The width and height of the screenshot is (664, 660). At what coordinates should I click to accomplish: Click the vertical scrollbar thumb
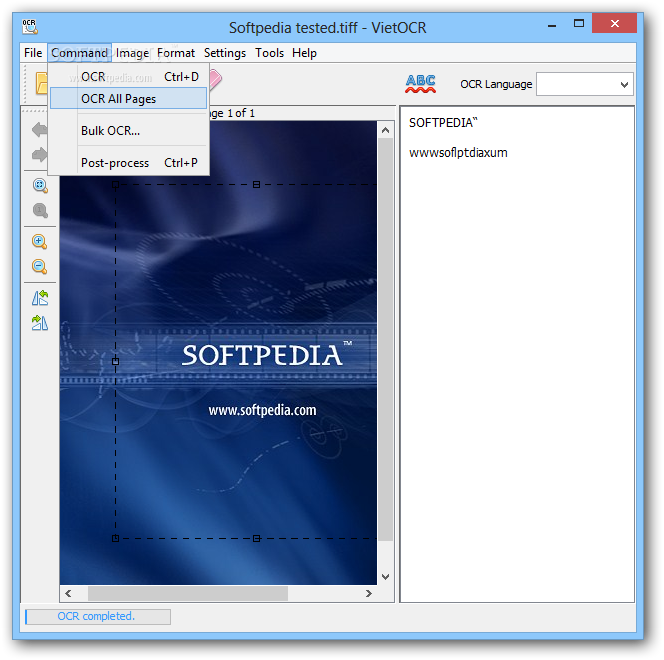[x=385, y=340]
